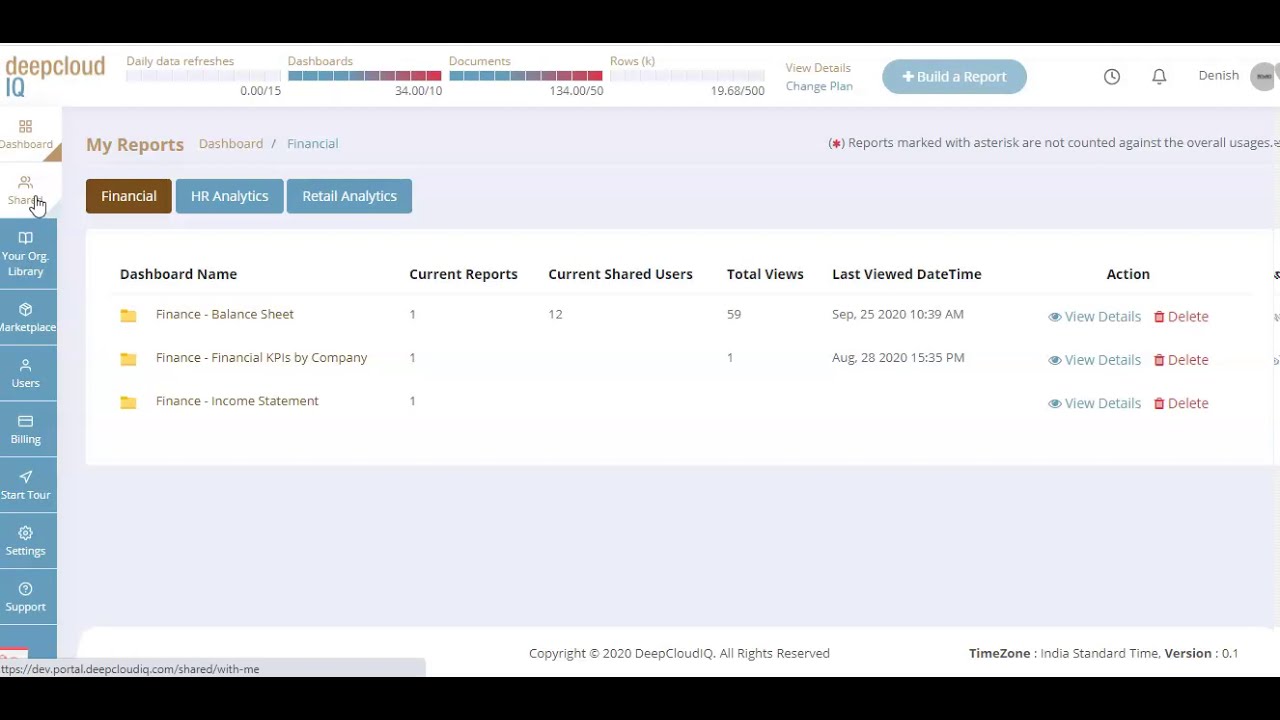
Task: Click the Denish username
Action: [1218, 76]
